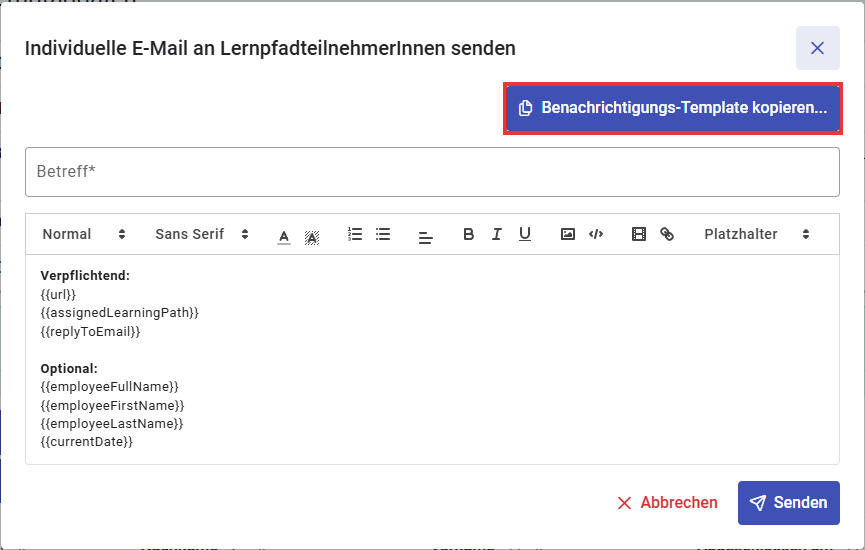Insert a hyperlink

click(667, 235)
